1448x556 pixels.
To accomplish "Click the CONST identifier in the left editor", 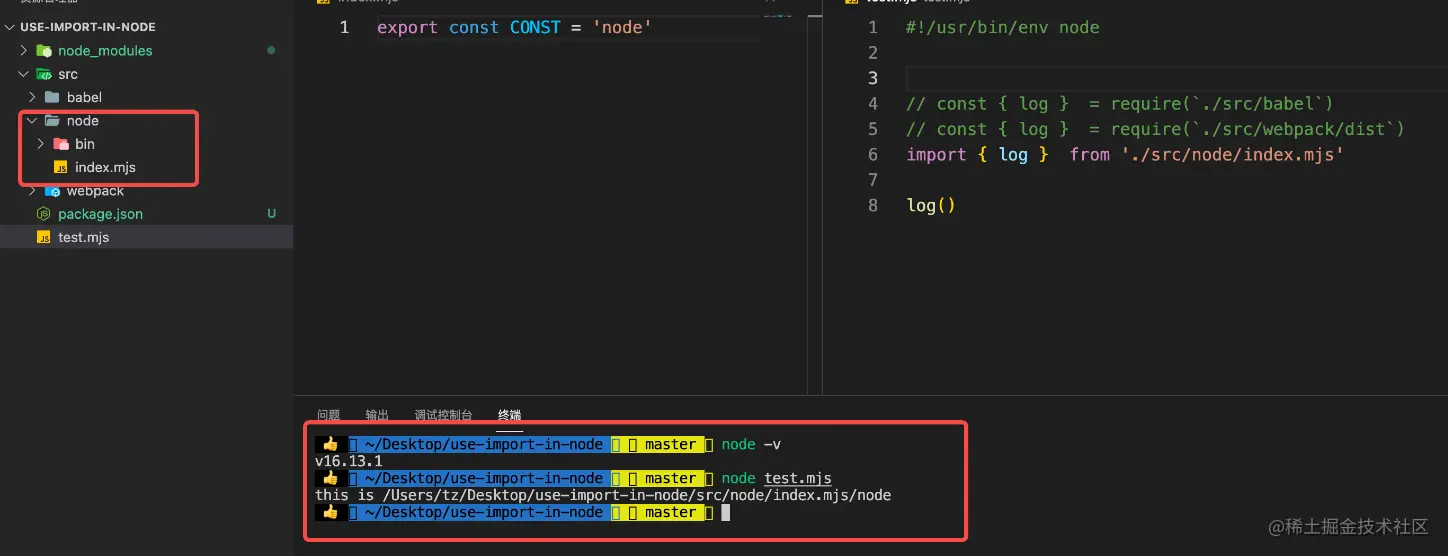I will pos(535,27).
